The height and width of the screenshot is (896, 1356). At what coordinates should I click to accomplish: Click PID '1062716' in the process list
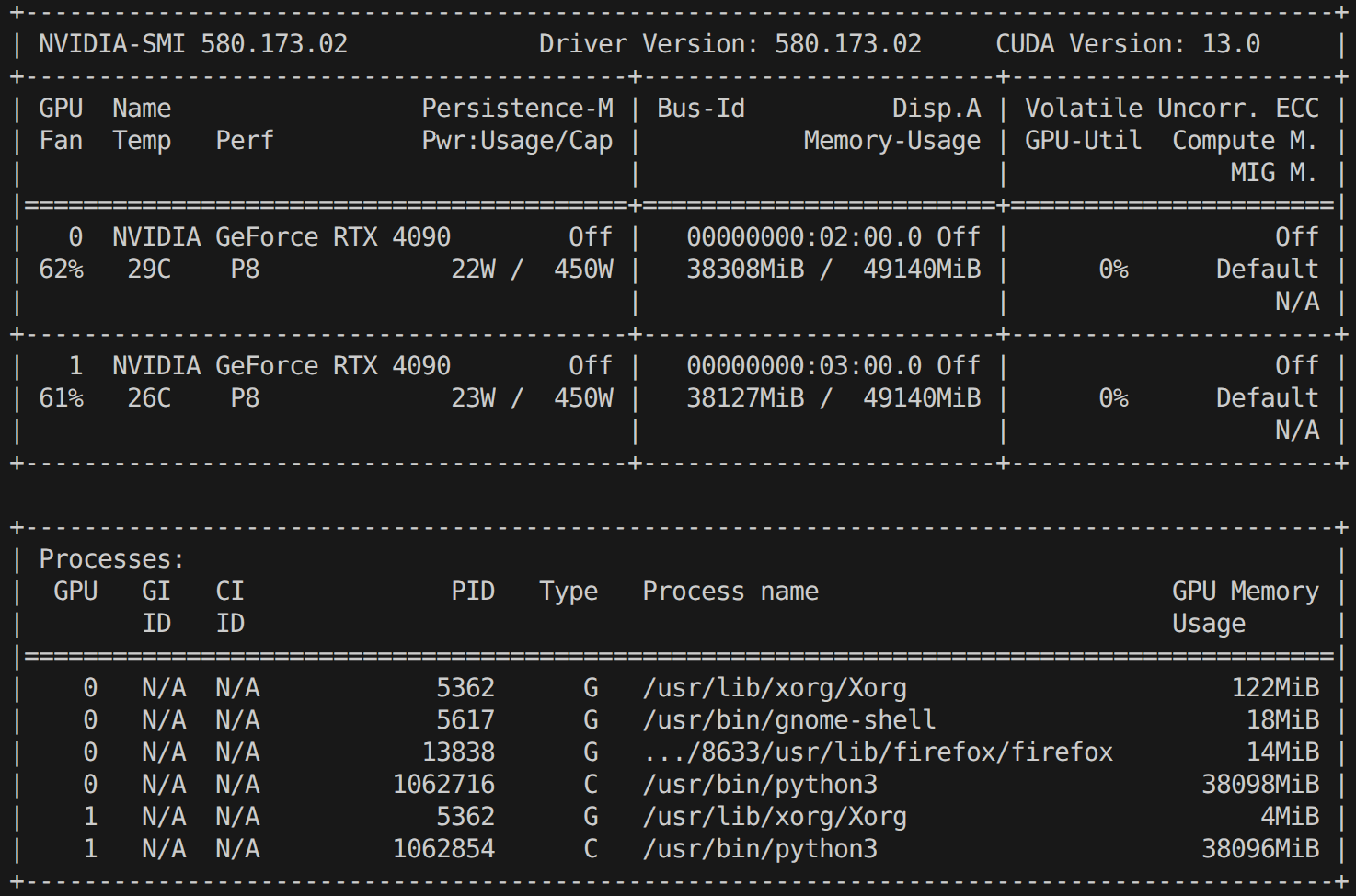click(443, 785)
